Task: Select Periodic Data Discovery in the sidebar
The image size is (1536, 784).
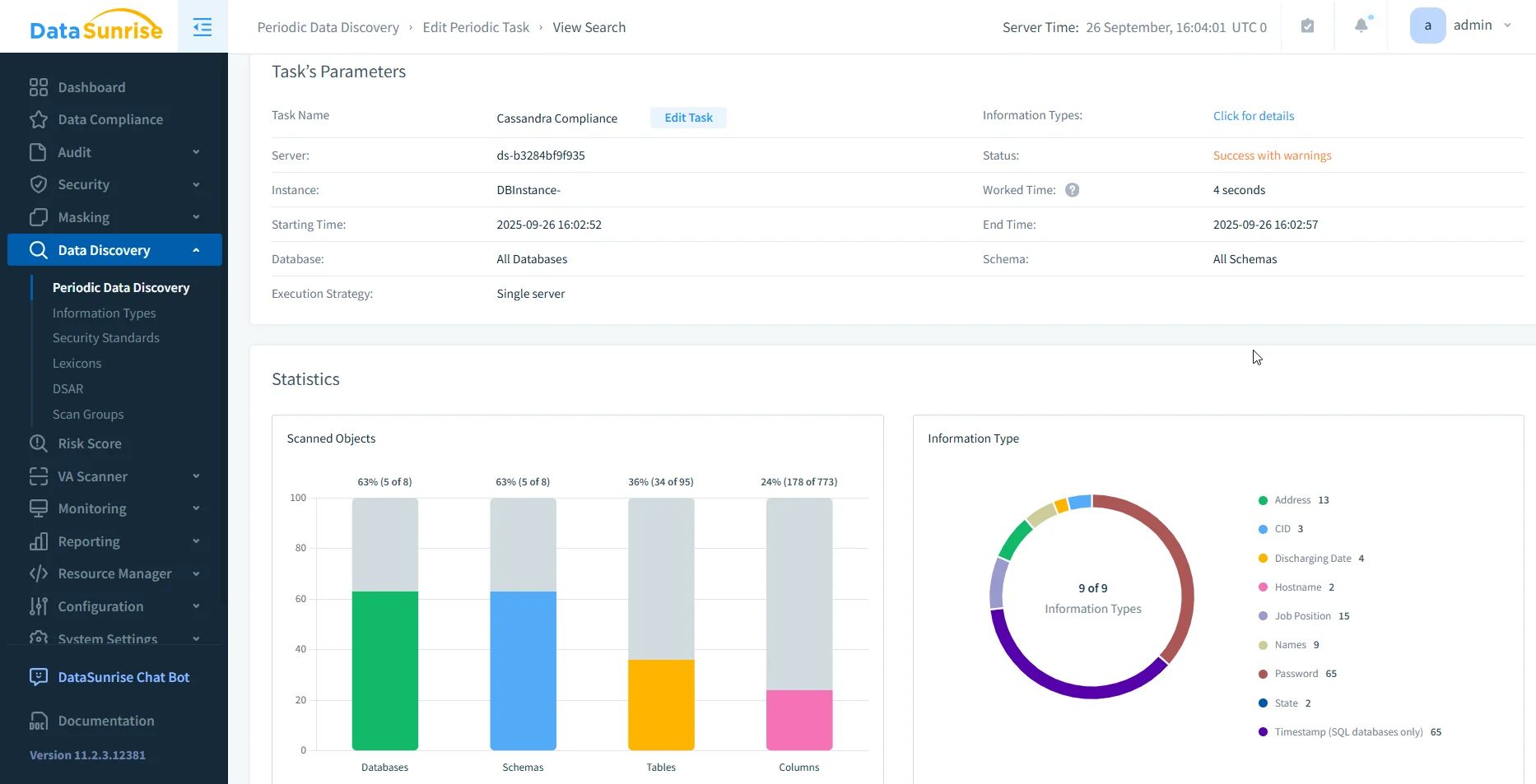Action: [120, 288]
